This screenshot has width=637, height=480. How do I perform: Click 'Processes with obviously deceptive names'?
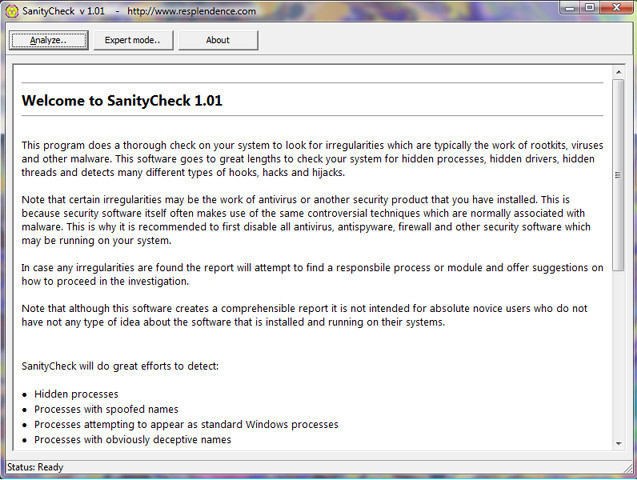(x=132, y=439)
